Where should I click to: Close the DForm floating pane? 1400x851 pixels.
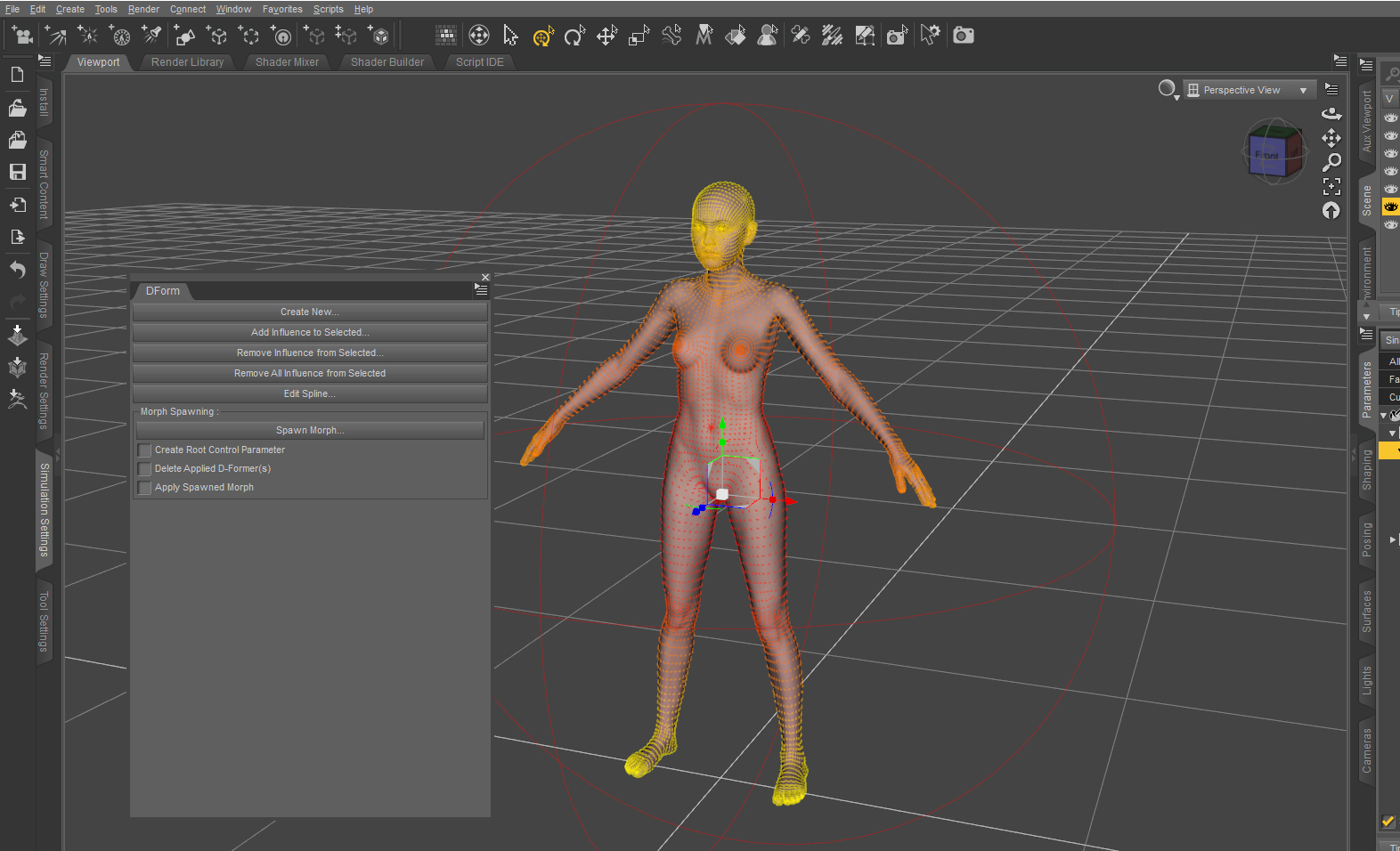(x=485, y=278)
